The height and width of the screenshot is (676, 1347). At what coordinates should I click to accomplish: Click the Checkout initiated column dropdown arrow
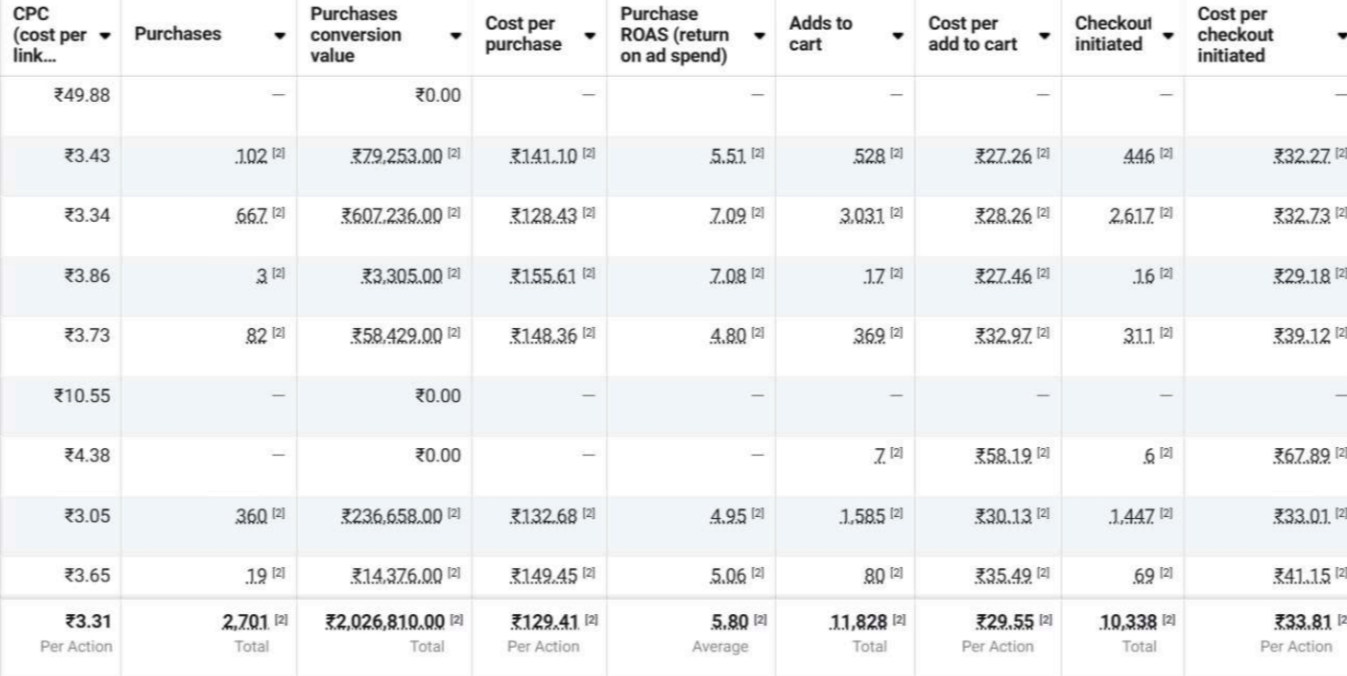point(1166,35)
